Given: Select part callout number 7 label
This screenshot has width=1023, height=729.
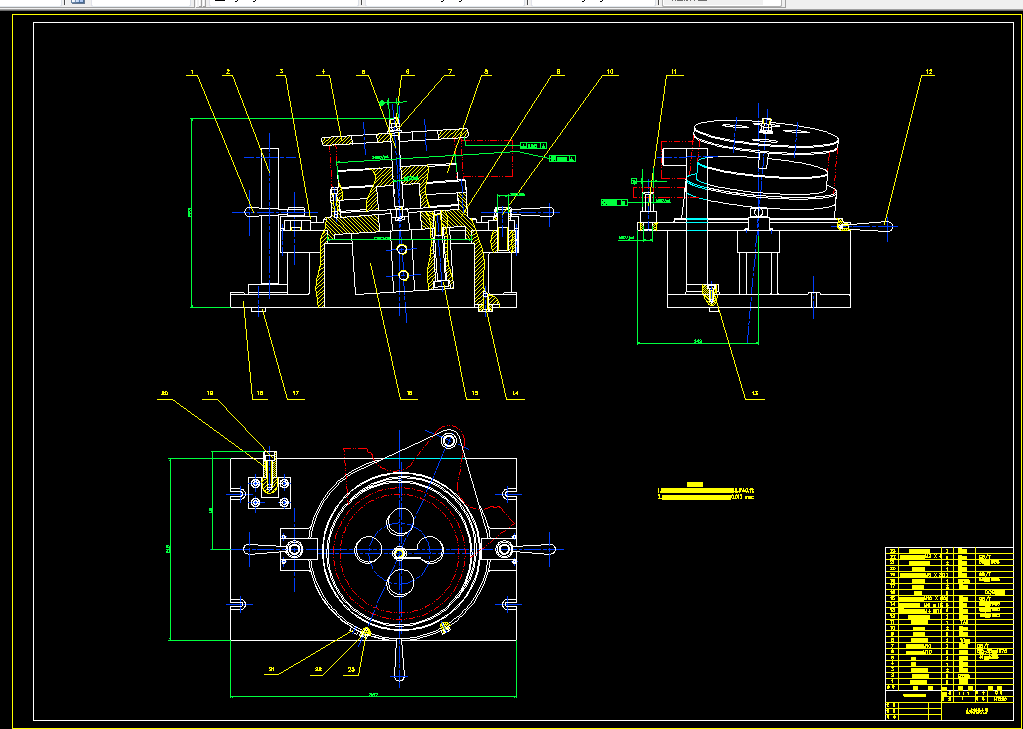Looking at the screenshot, I should (x=450, y=71).
